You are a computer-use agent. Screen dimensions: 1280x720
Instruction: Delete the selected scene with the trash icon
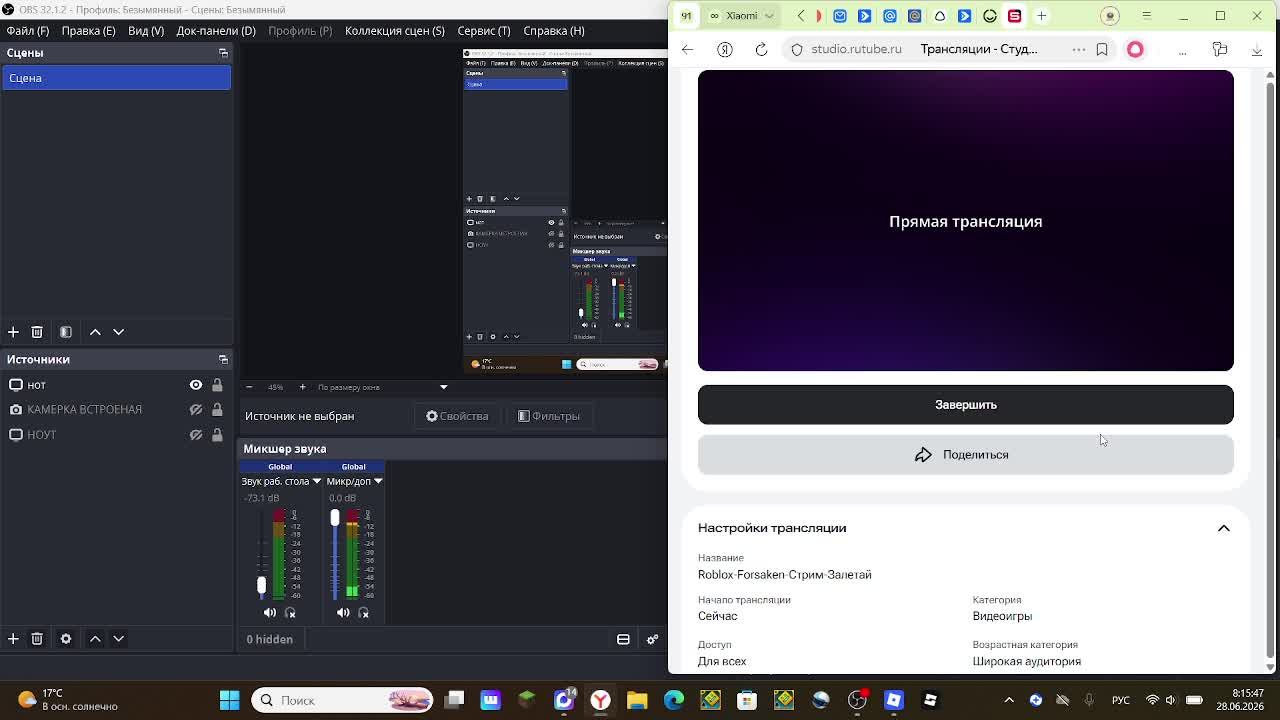[x=37, y=332]
